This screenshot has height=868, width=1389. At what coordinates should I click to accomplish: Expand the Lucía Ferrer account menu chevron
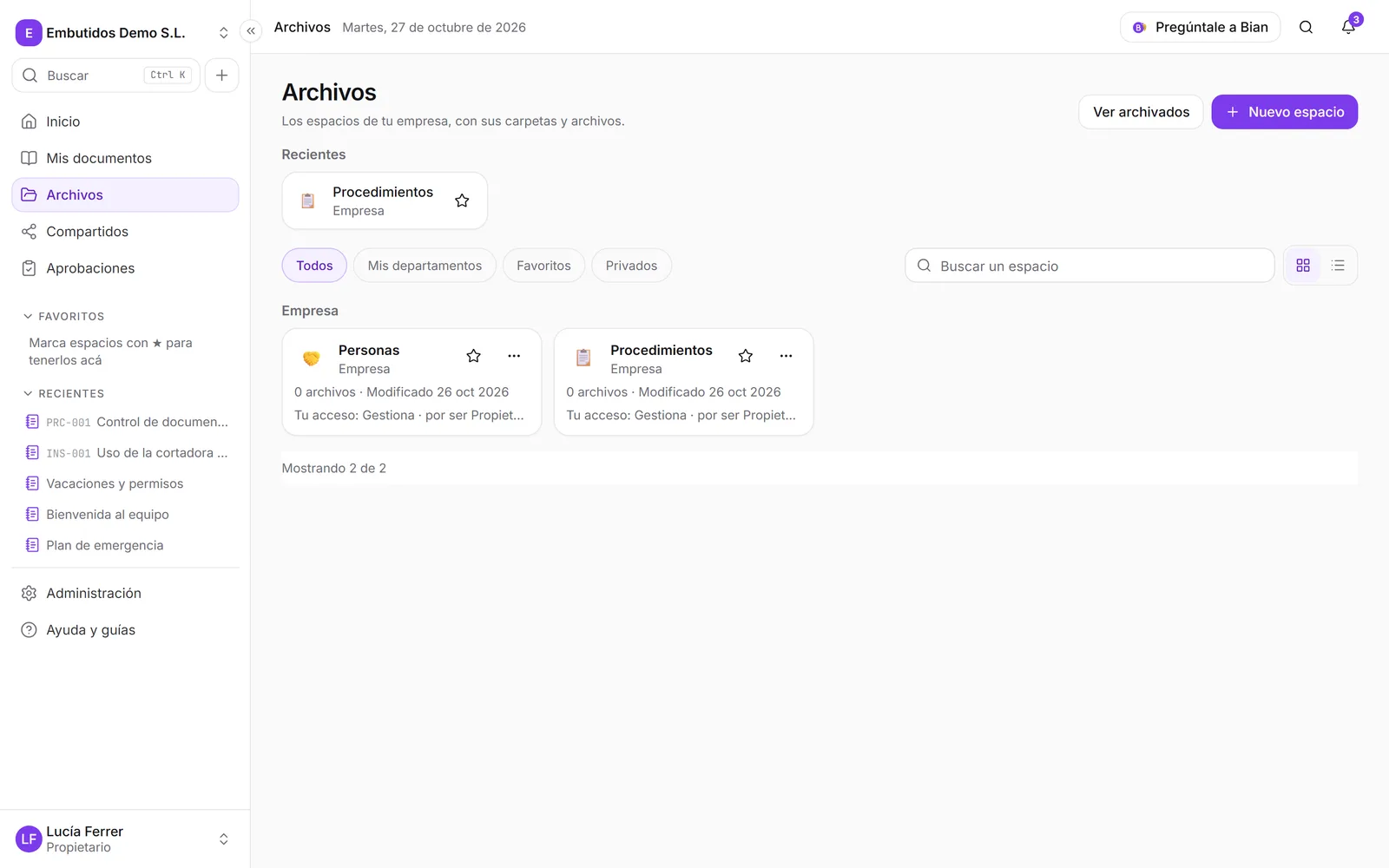point(223,839)
